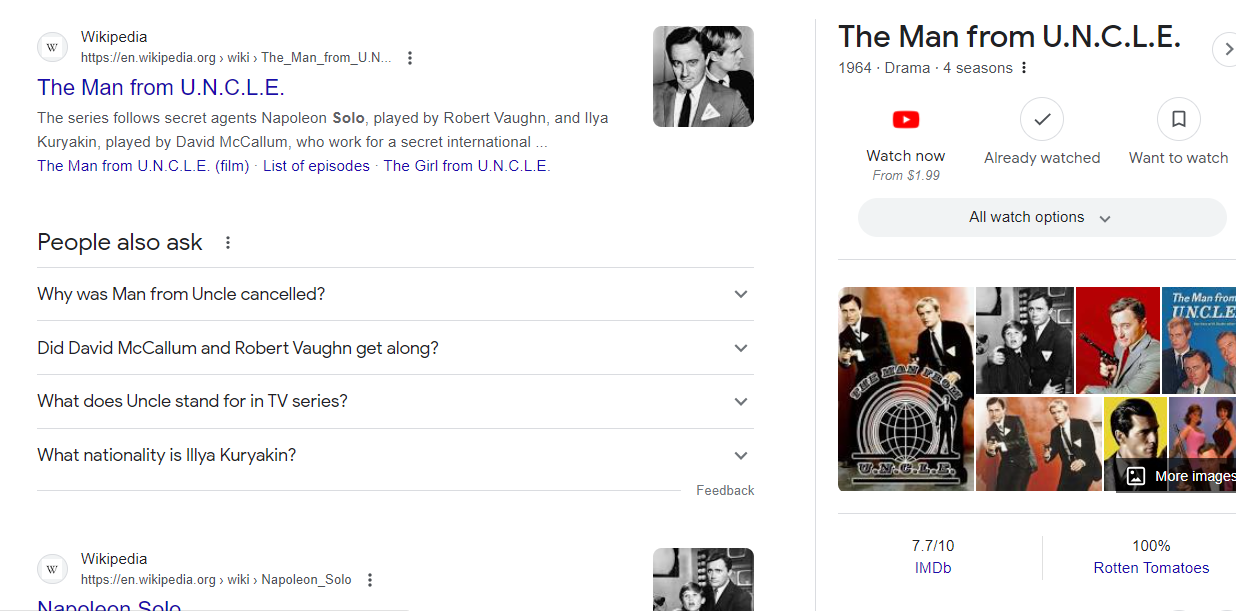Viewport: 1236px width, 611px height.
Task: Open black-and-white image right of globe logo
Action: pyautogui.click(x=1024, y=340)
